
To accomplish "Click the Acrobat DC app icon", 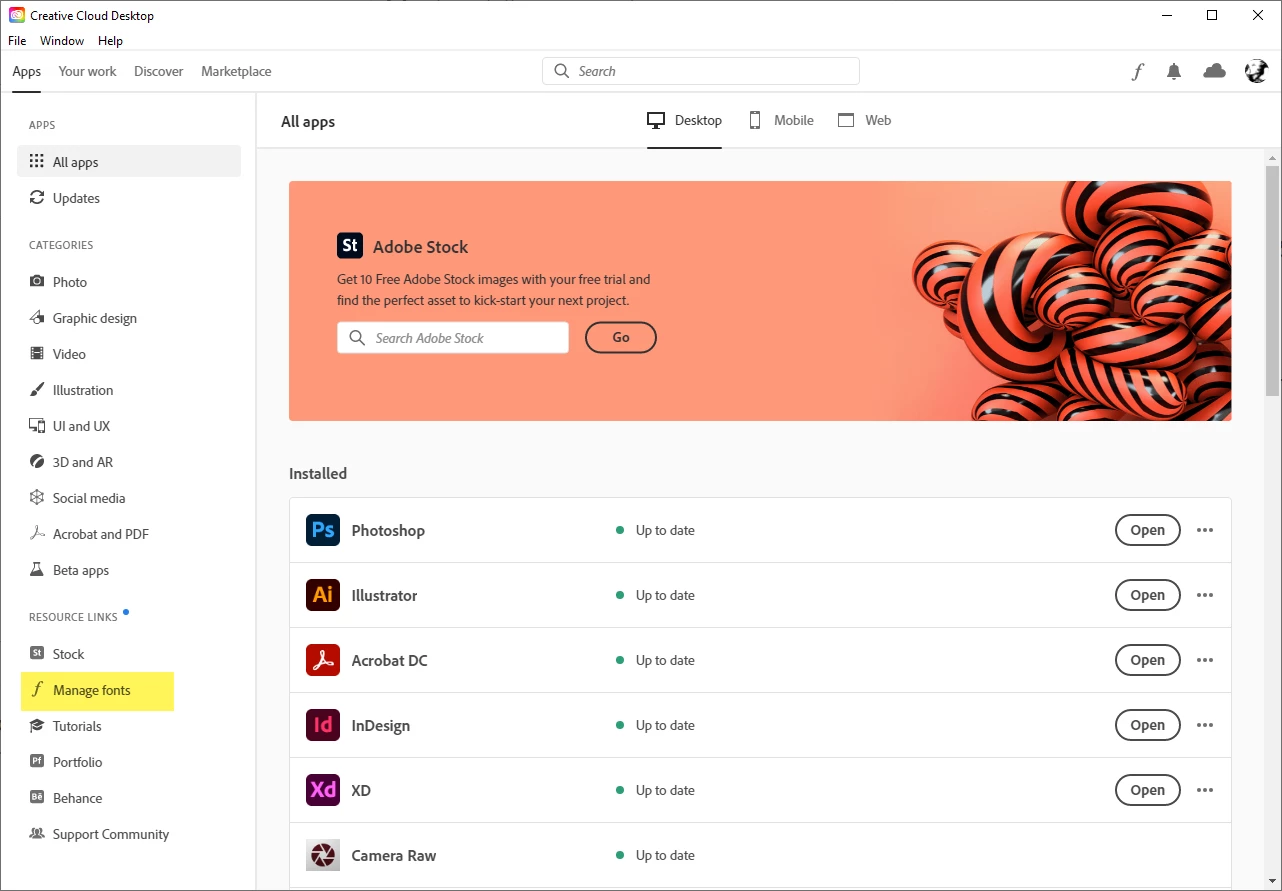I will coord(323,660).
